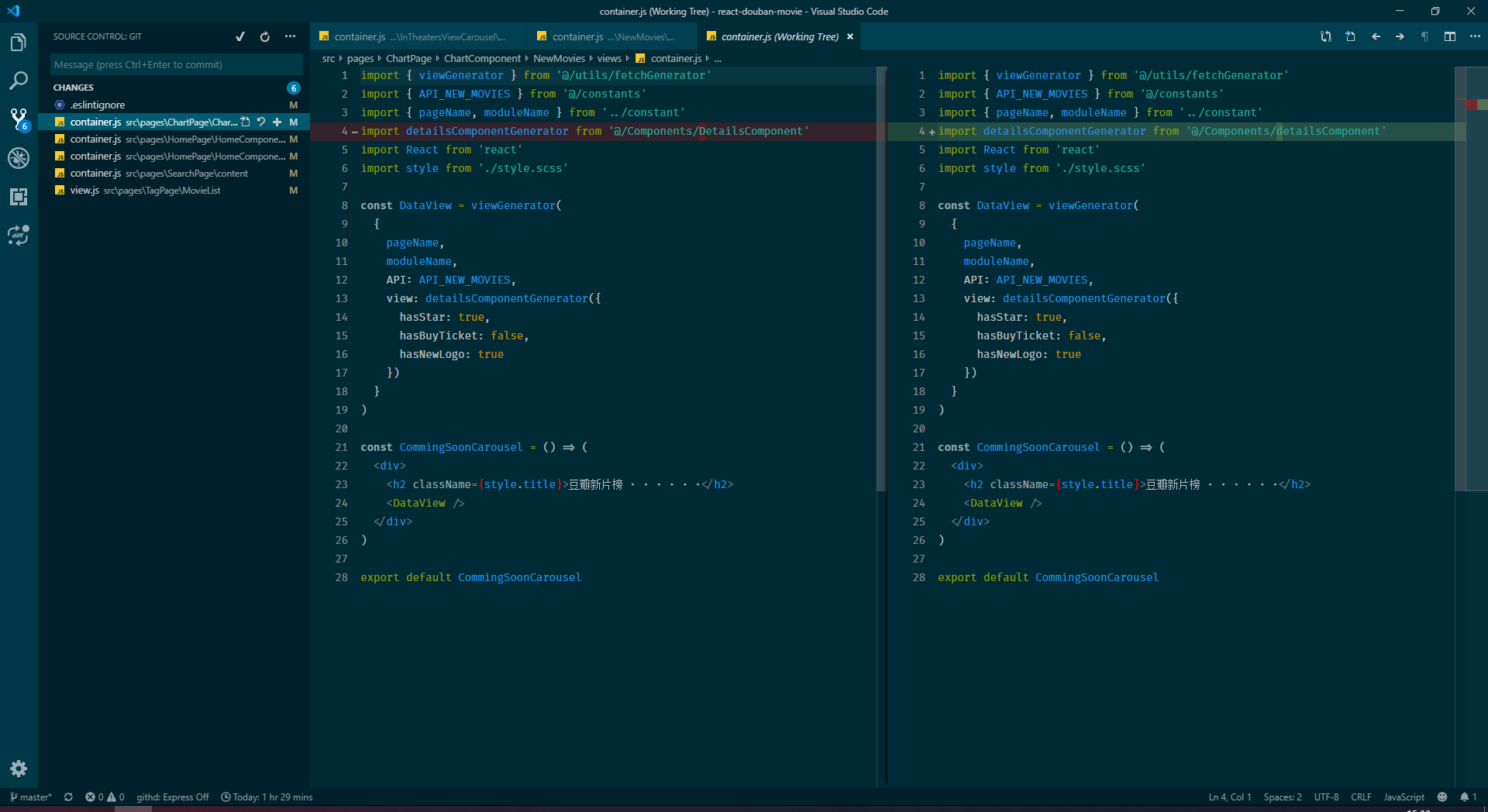
Task: Click 'hasBuyTicket: false' line in left pane
Action: coord(463,335)
